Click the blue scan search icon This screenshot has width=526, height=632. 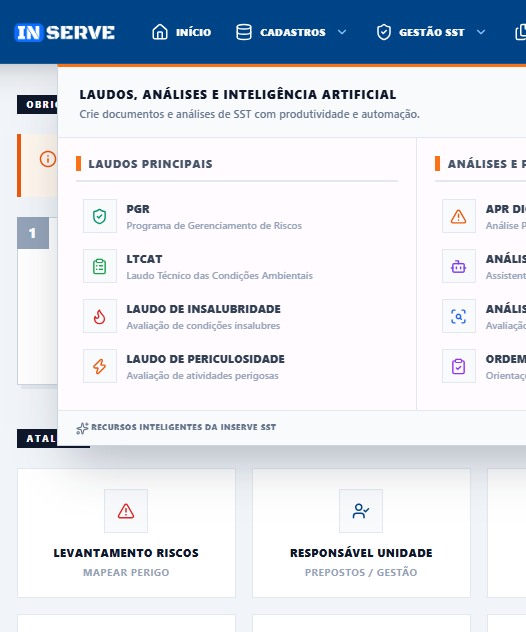[458, 316]
